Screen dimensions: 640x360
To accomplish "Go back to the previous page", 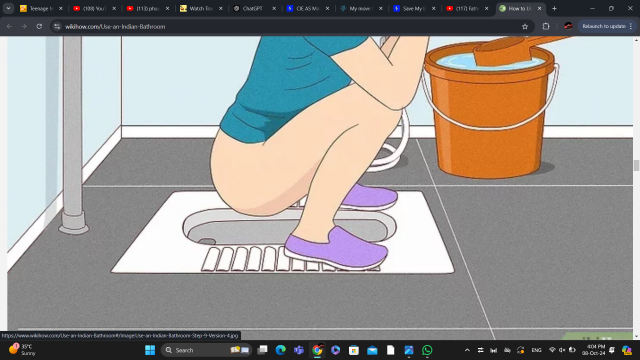I will pos(9,27).
